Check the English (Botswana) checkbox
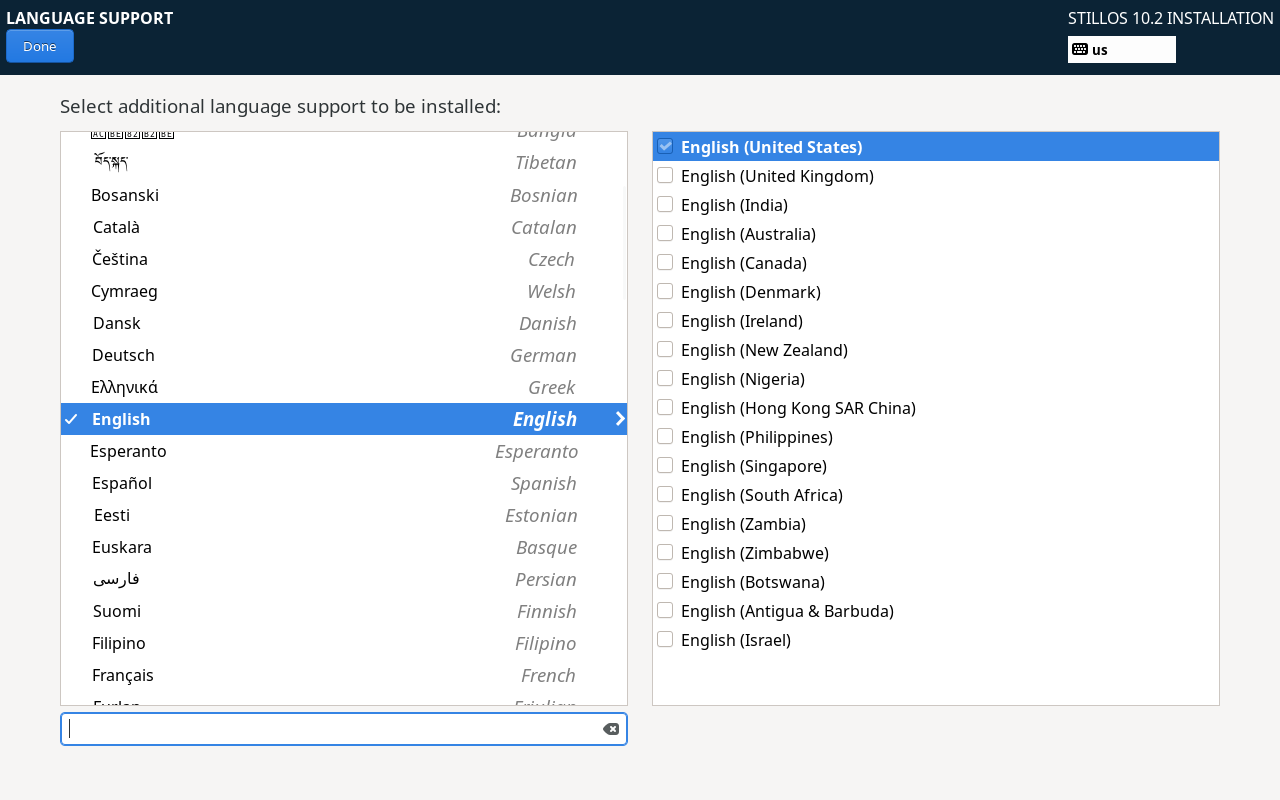The width and height of the screenshot is (1280, 800). tap(665, 581)
